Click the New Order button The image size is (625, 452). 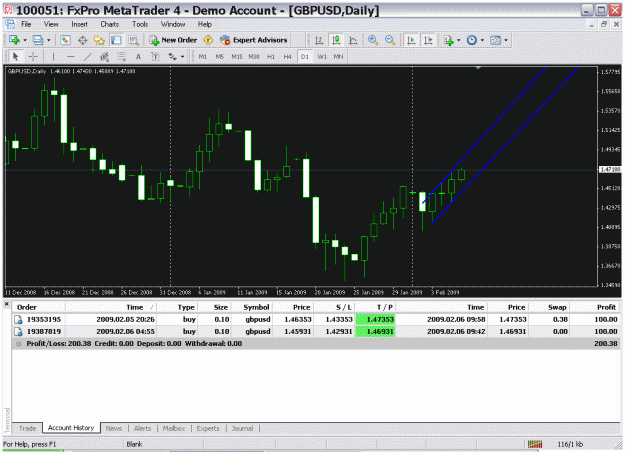point(173,40)
